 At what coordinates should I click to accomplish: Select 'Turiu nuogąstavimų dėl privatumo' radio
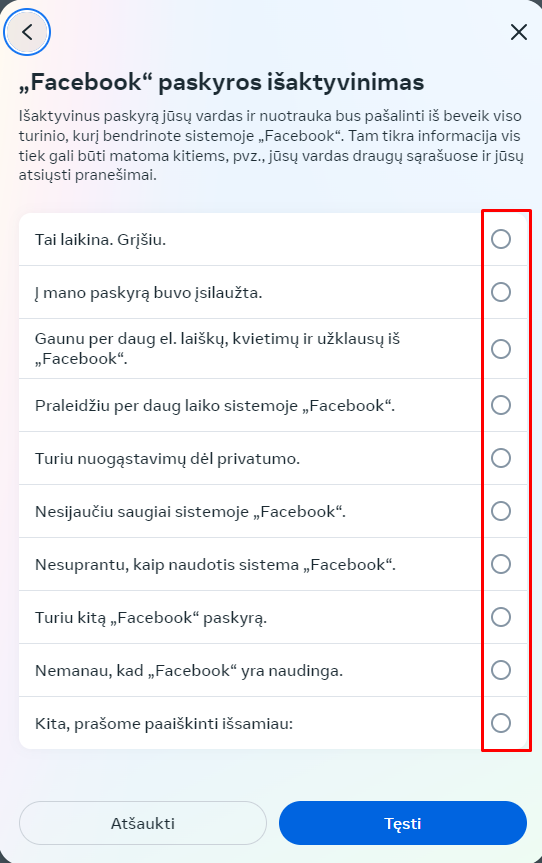[x=501, y=458]
